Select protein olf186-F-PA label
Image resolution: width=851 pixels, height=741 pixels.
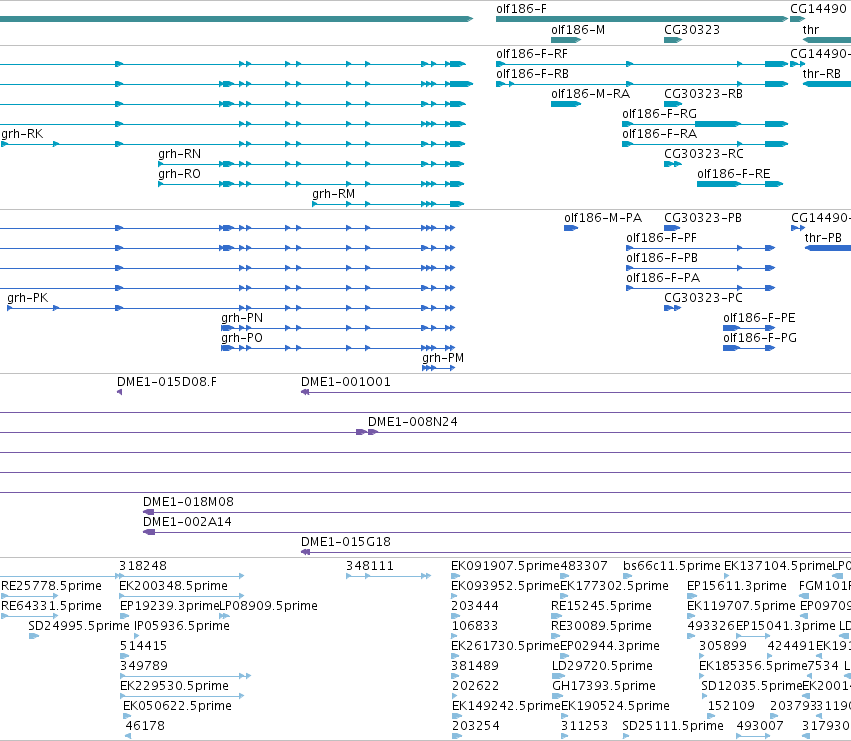point(663,278)
